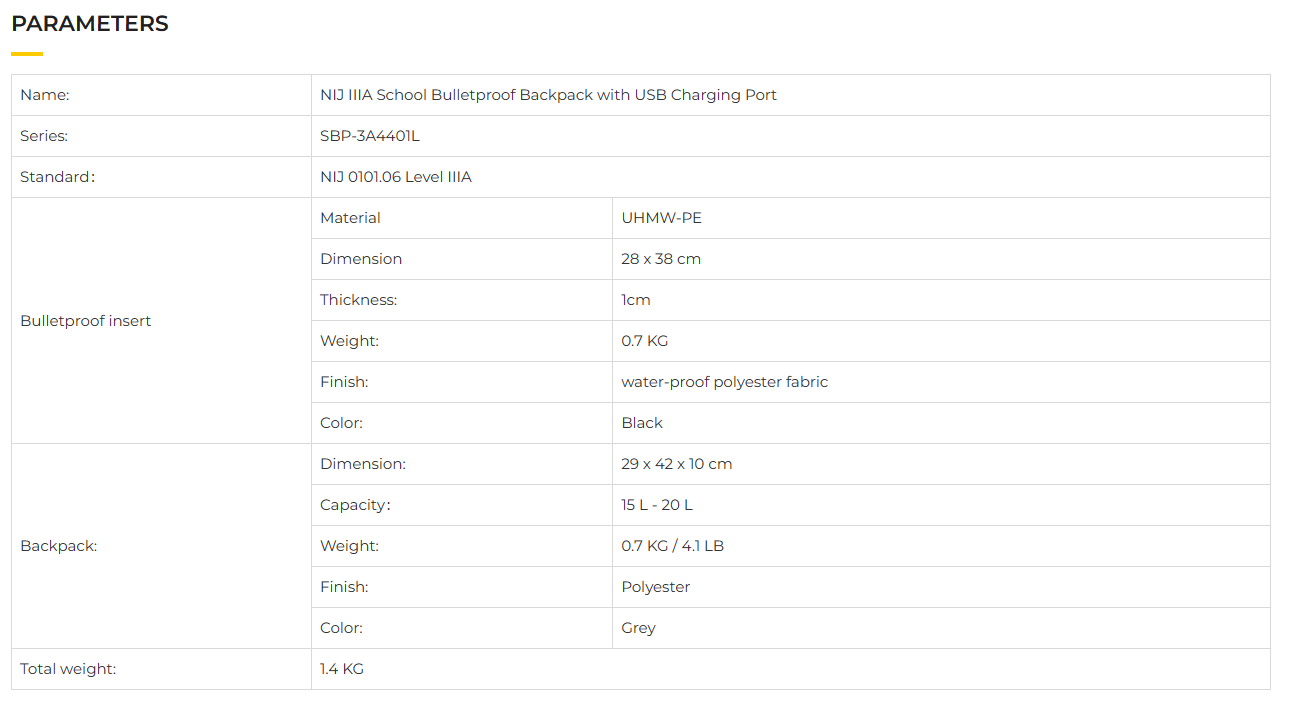Click the 29 x 42 x 10 cm value

pos(677,464)
